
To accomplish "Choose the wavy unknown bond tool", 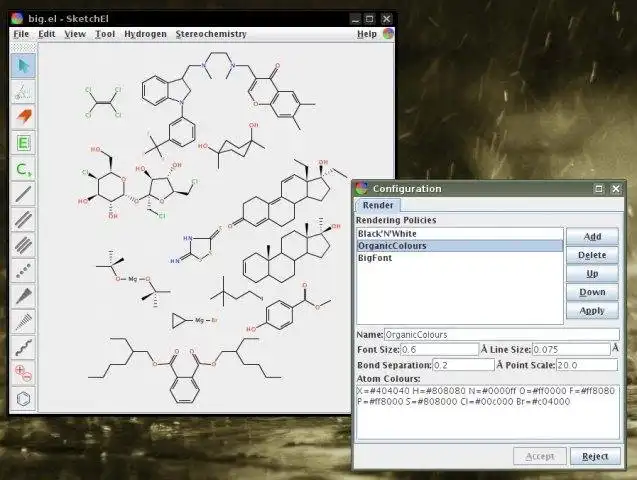I will click(x=23, y=347).
